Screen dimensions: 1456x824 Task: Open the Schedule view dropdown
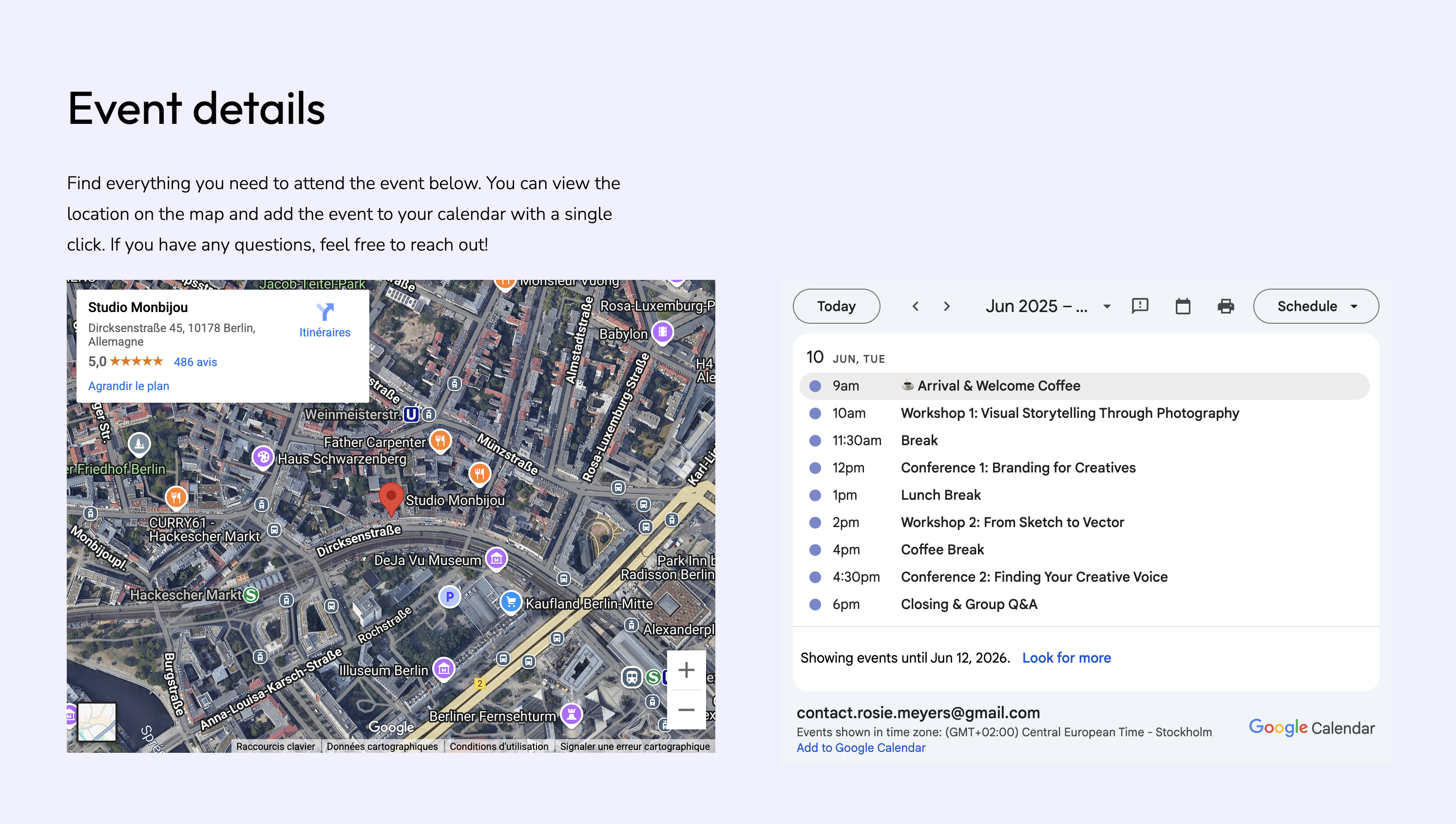(1316, 306)
